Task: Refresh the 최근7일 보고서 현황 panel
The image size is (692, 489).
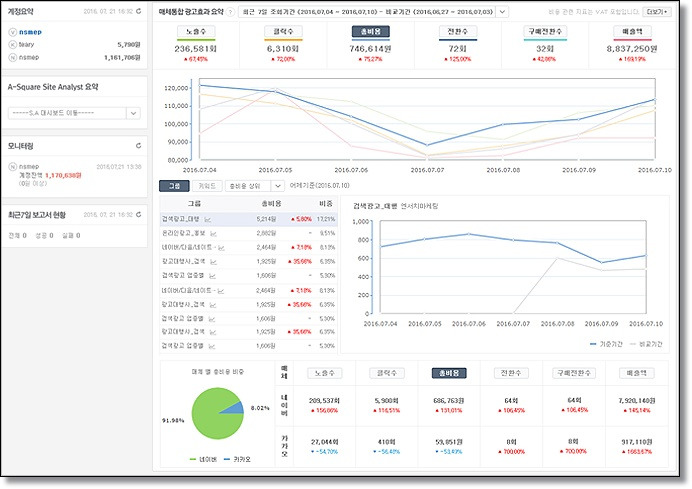Action: point(139,214)
